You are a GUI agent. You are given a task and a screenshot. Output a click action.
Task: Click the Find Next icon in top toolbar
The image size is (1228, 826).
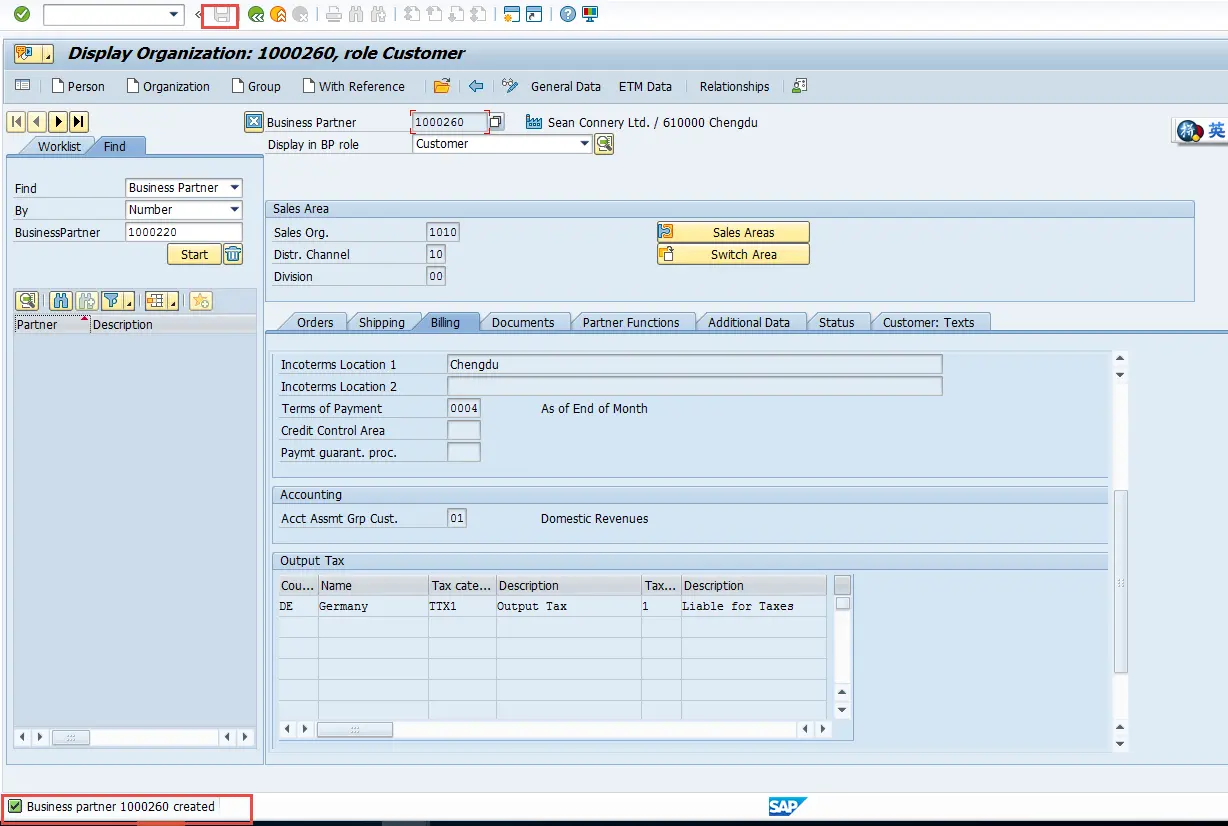378,14
